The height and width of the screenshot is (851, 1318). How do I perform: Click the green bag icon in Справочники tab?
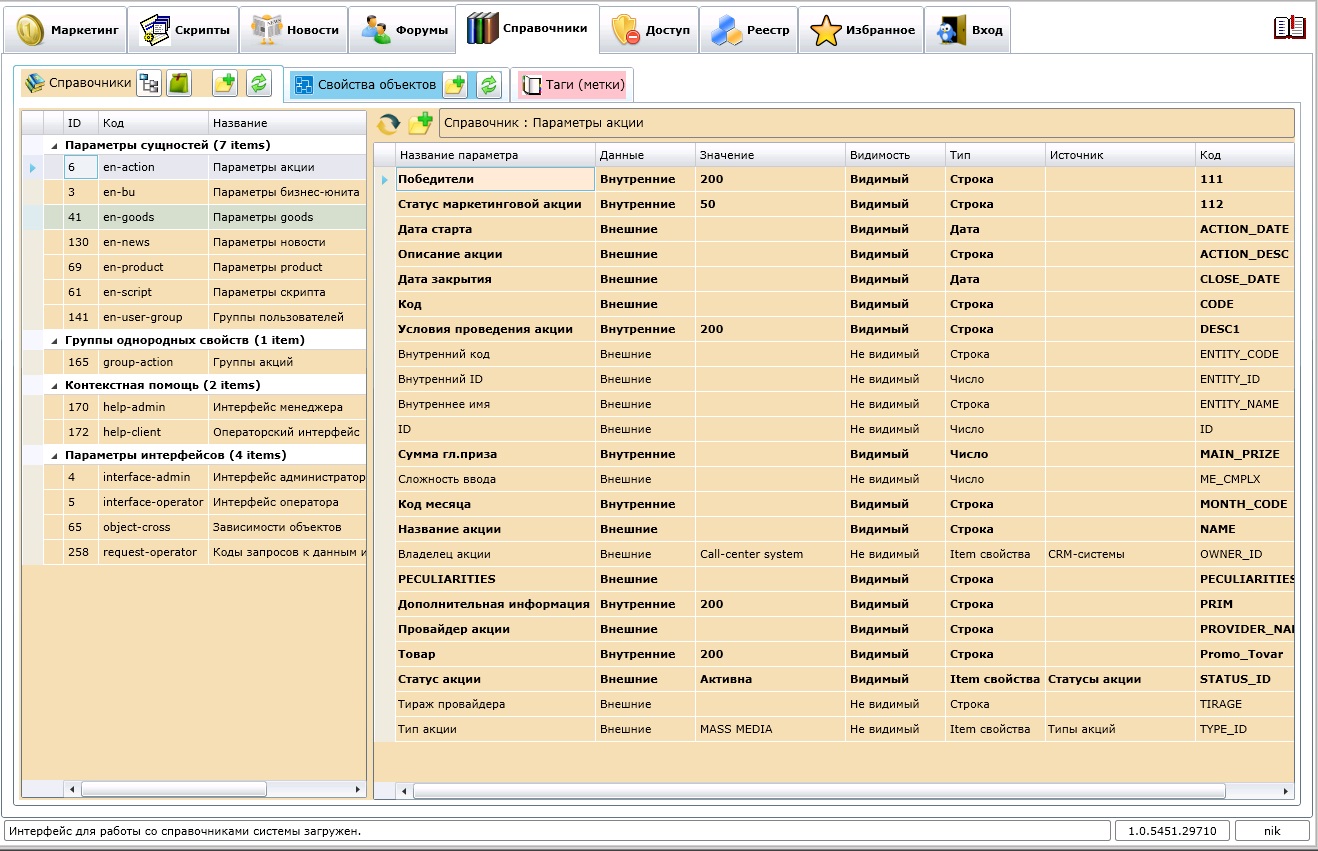click(x=179, y=84)
